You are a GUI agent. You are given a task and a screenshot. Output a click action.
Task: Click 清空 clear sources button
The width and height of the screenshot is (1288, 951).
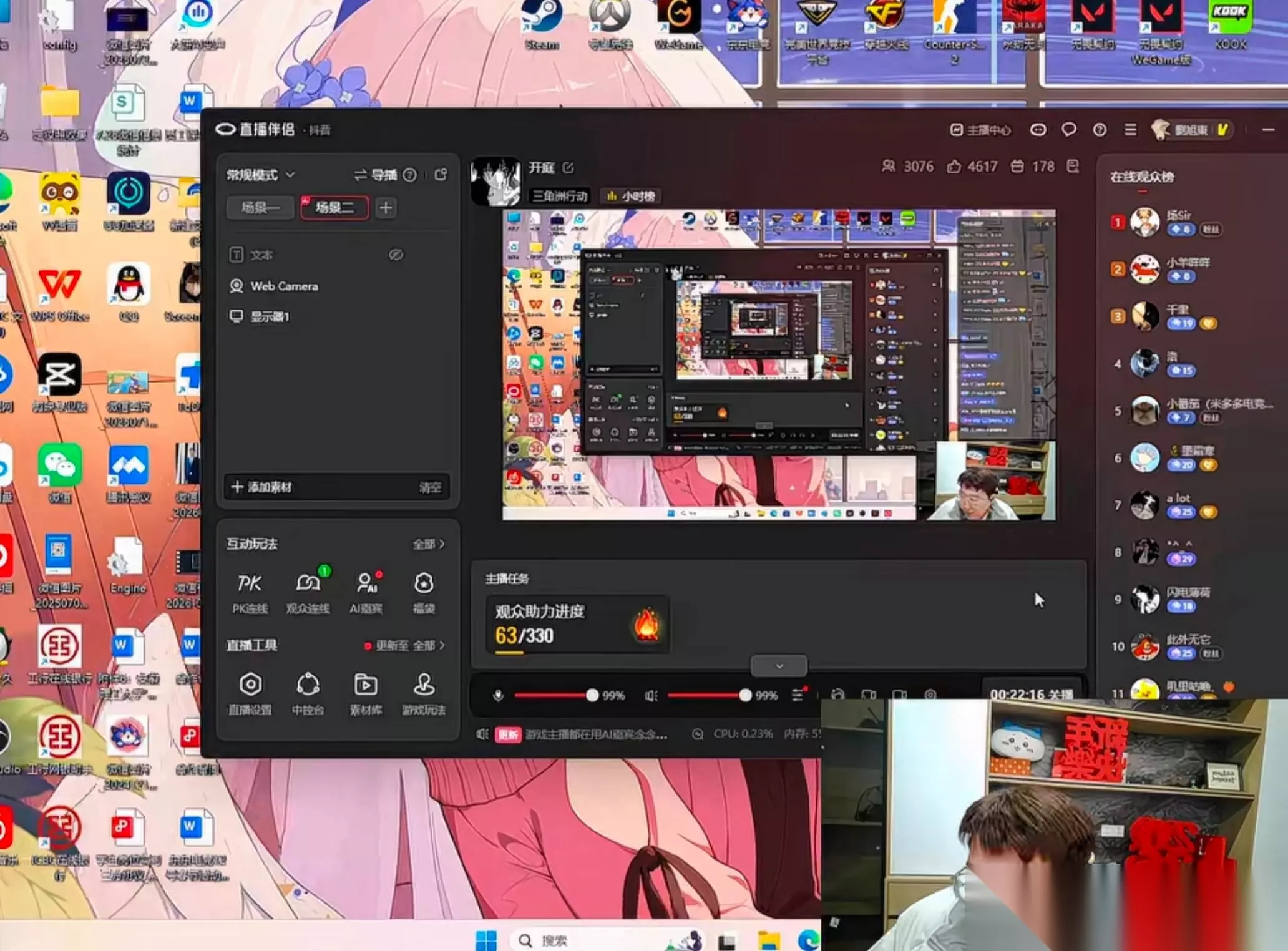click(x=430, y=487)
